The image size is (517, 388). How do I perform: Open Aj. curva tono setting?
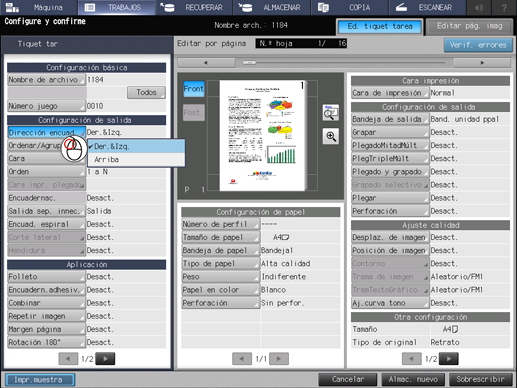pyautogui.click(x=390, y=303)
